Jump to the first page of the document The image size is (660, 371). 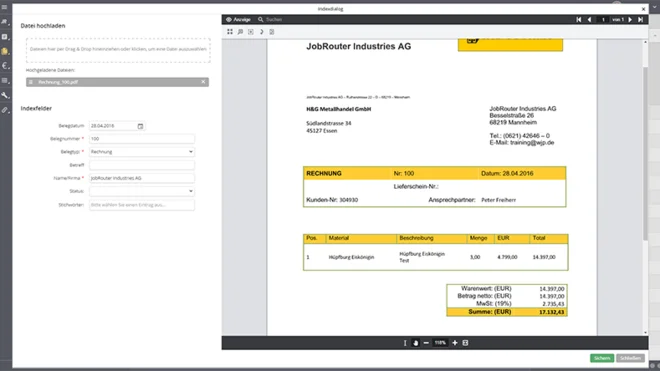click(x=579, y=19)
